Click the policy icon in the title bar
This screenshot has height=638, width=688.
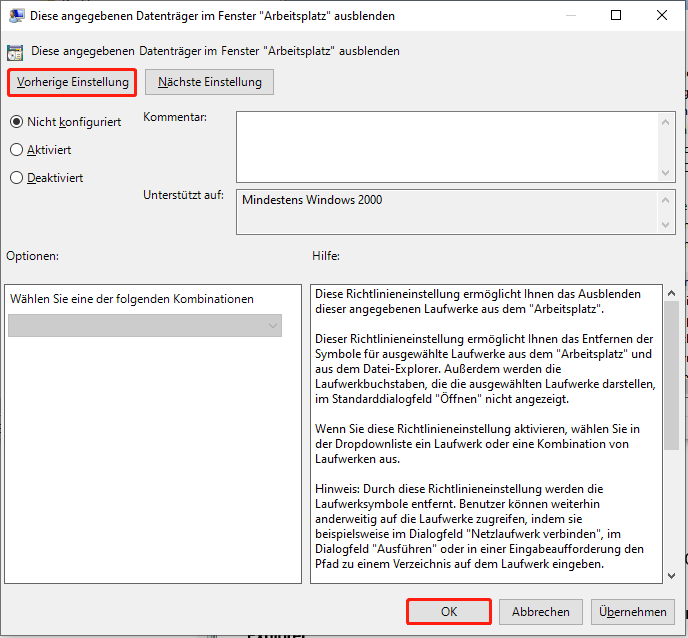(x=17, y=16)
